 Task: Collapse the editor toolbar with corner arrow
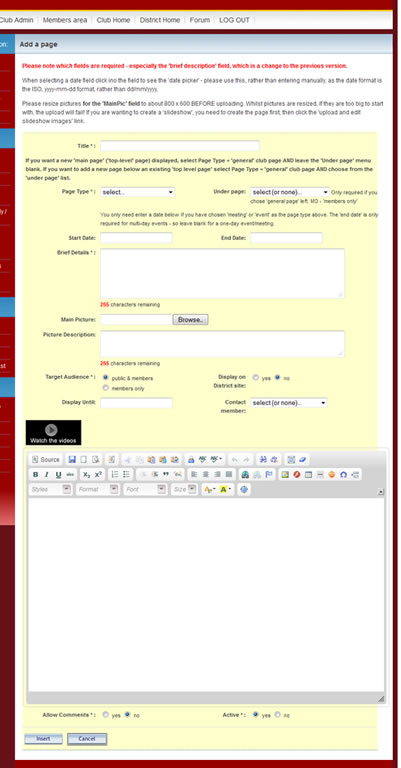point(381,492)
